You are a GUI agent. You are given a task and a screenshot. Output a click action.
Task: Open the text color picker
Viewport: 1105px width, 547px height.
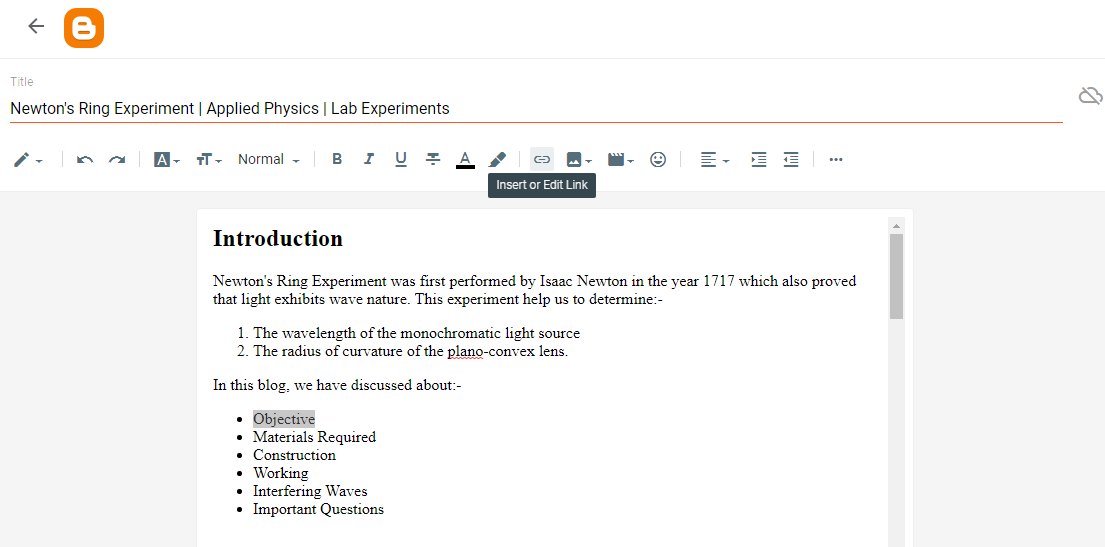465,160
